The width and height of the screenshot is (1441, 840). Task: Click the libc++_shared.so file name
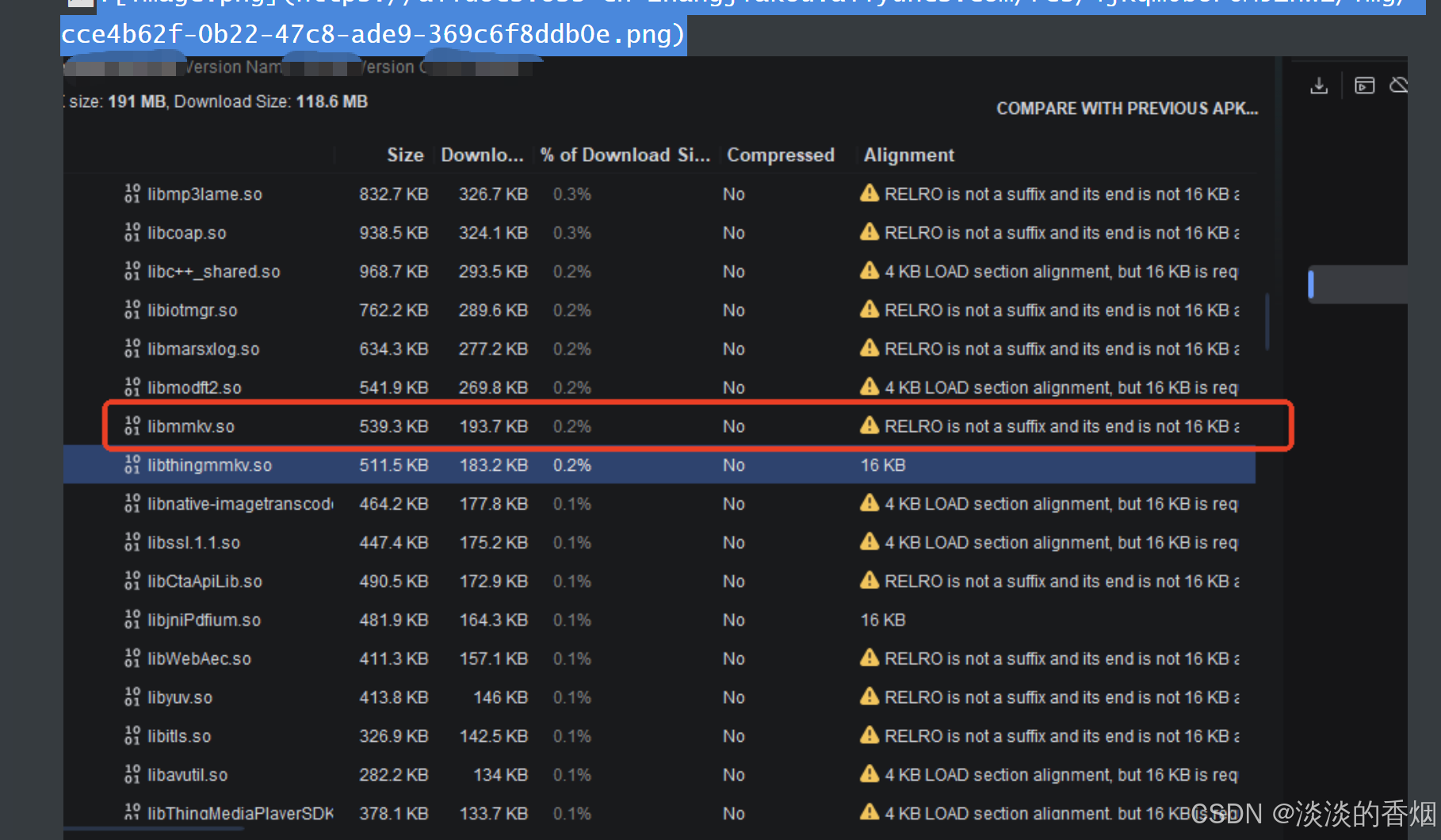coord(214,272)
